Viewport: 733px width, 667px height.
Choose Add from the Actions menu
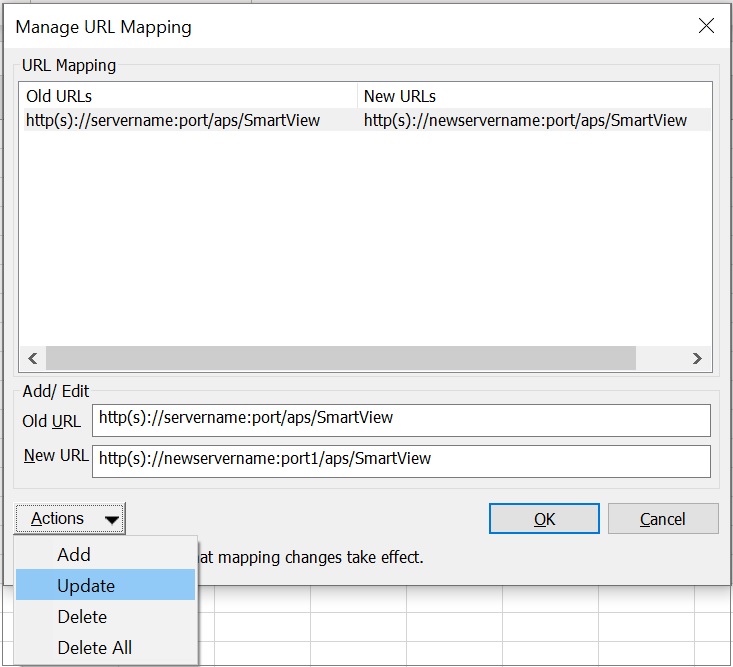point(105,554)
